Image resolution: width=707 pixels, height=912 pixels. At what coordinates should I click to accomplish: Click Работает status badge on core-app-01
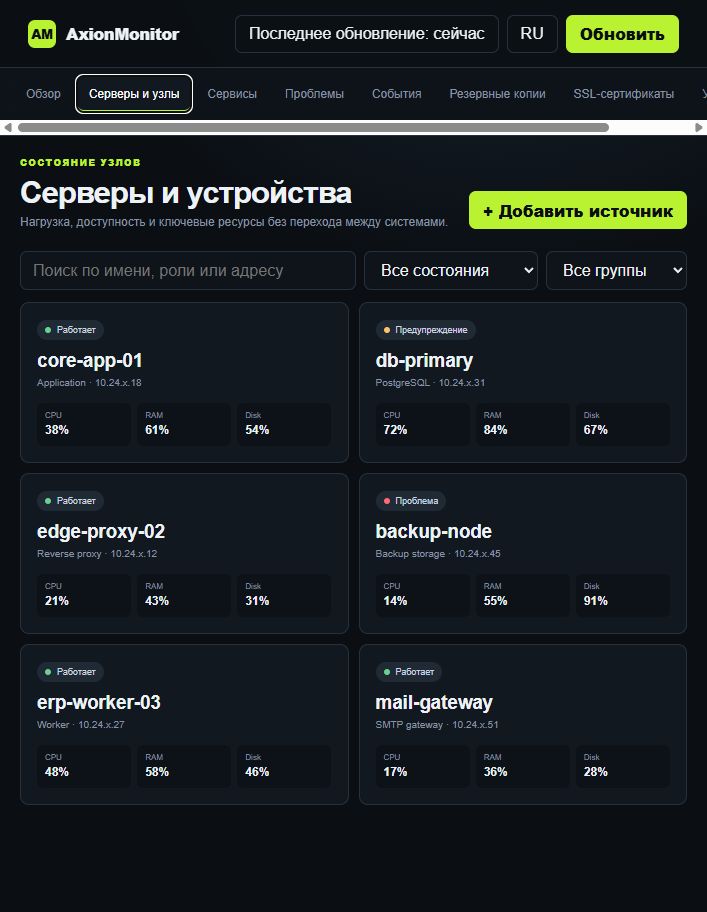70,330
